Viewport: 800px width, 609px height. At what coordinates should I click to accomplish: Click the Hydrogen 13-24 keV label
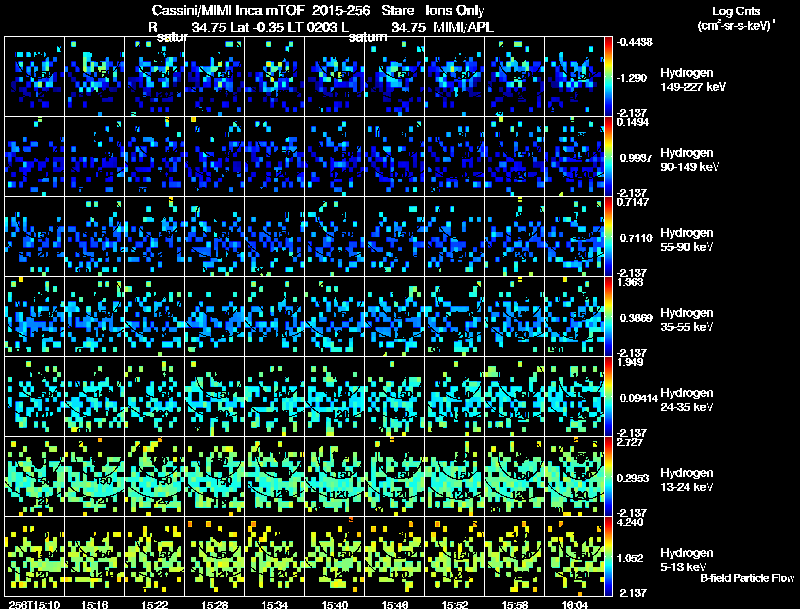(685, 479)
